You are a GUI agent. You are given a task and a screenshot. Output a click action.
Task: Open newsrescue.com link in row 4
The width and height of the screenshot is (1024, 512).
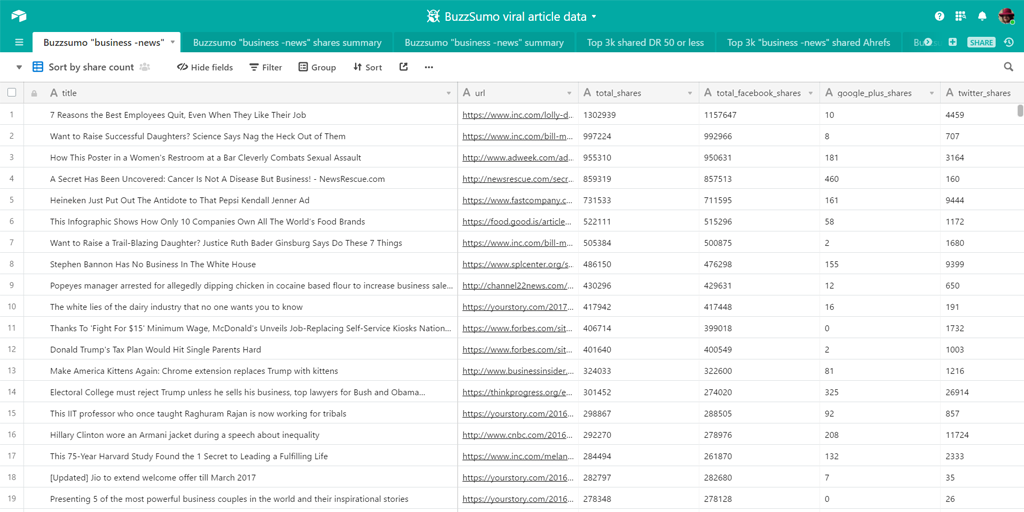pyautogui.click(x=518, y=178)
